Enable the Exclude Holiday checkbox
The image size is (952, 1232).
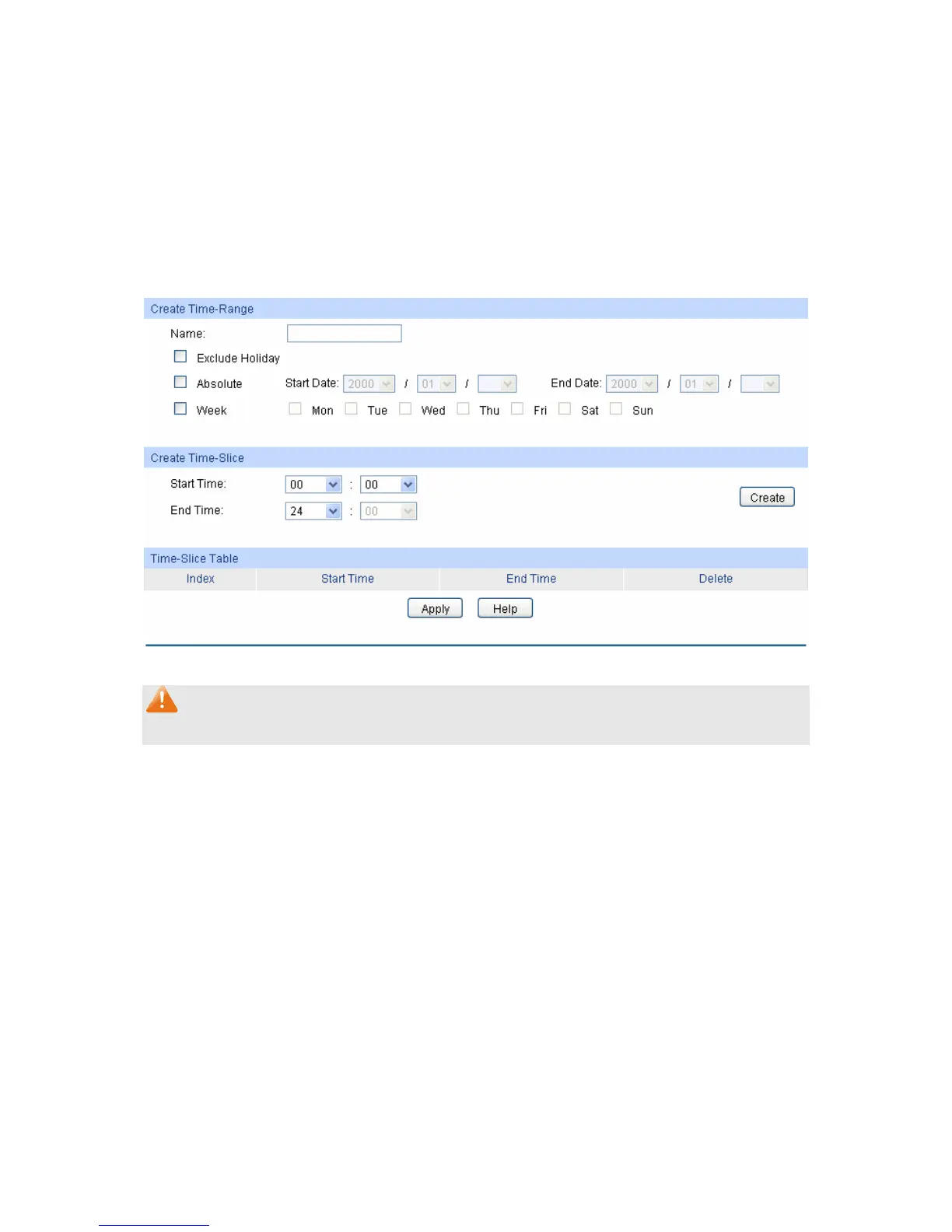click(180, 356)
